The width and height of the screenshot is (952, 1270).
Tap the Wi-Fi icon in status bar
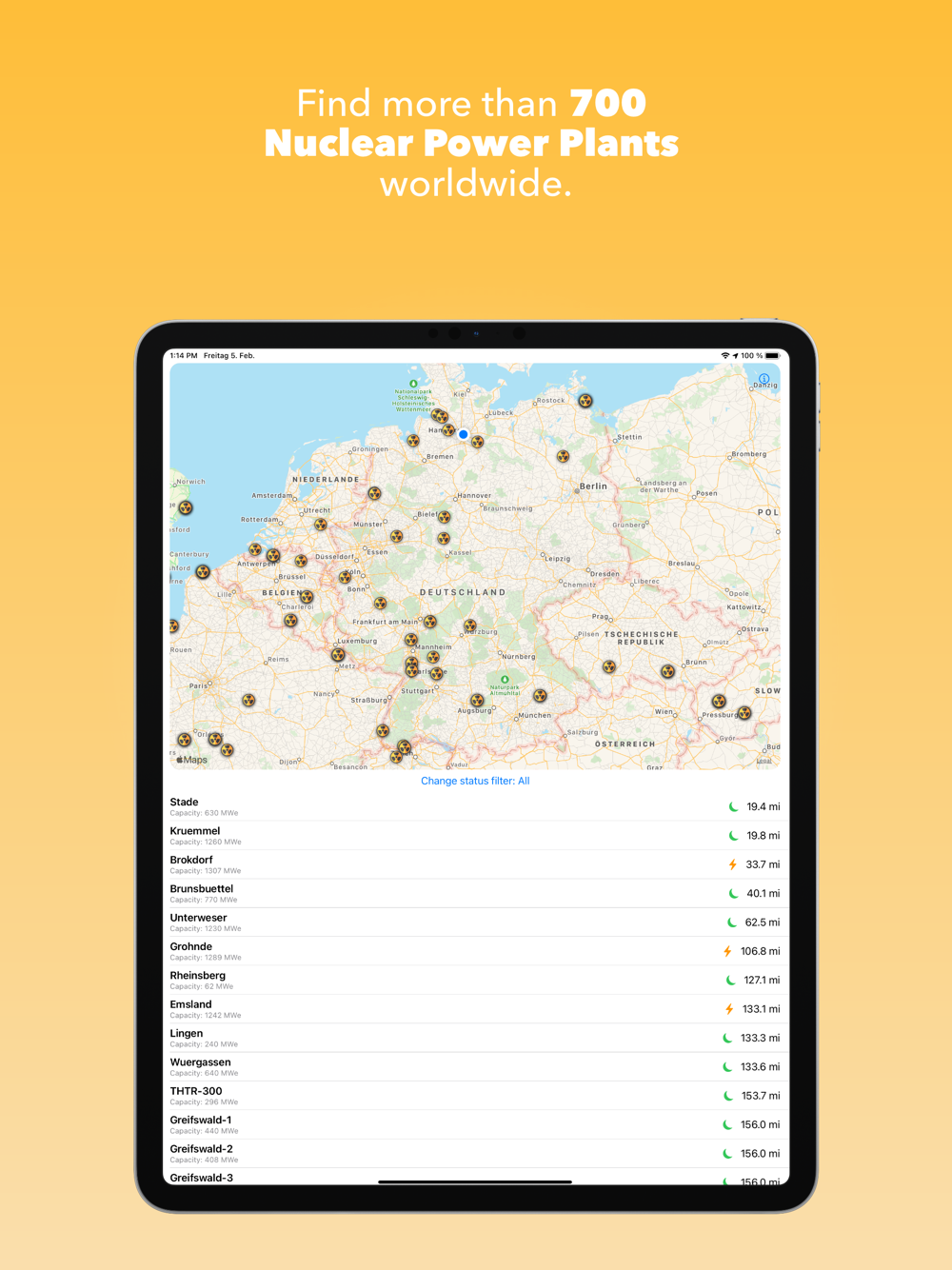(x=725, y=355)
